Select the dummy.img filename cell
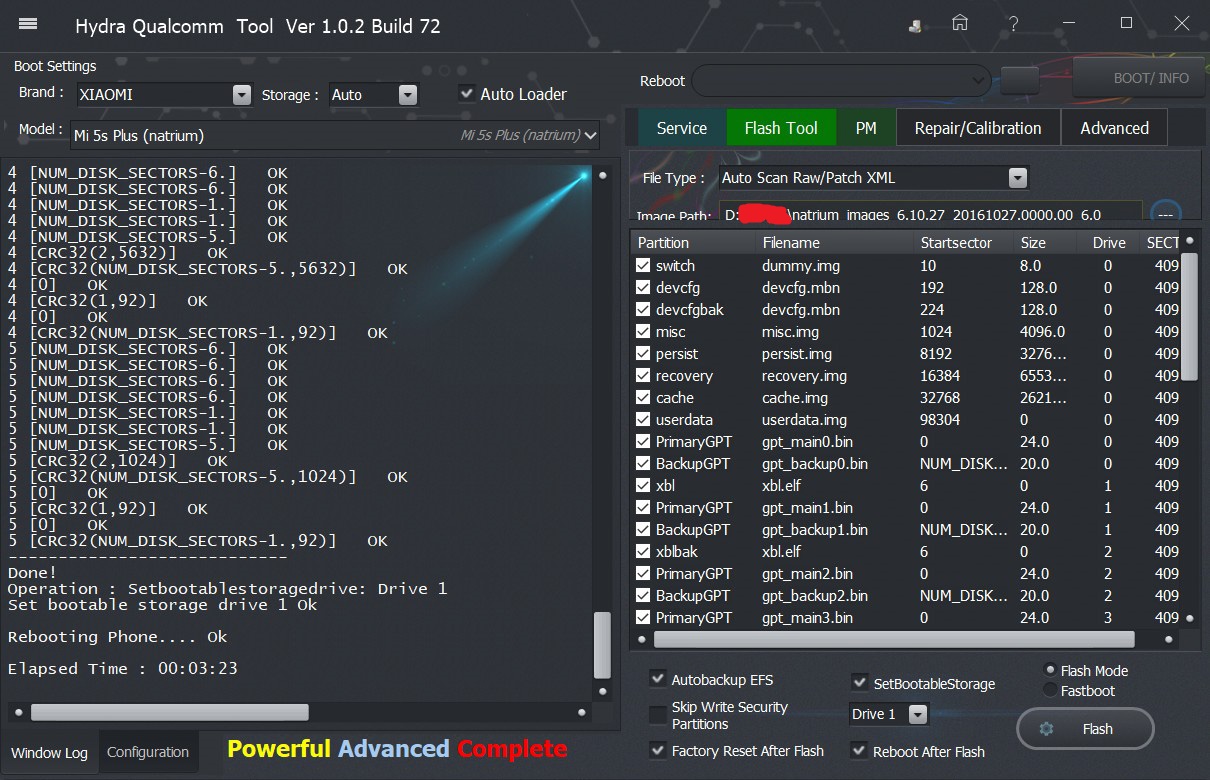The image size is (1210, 780). [801, 265]
